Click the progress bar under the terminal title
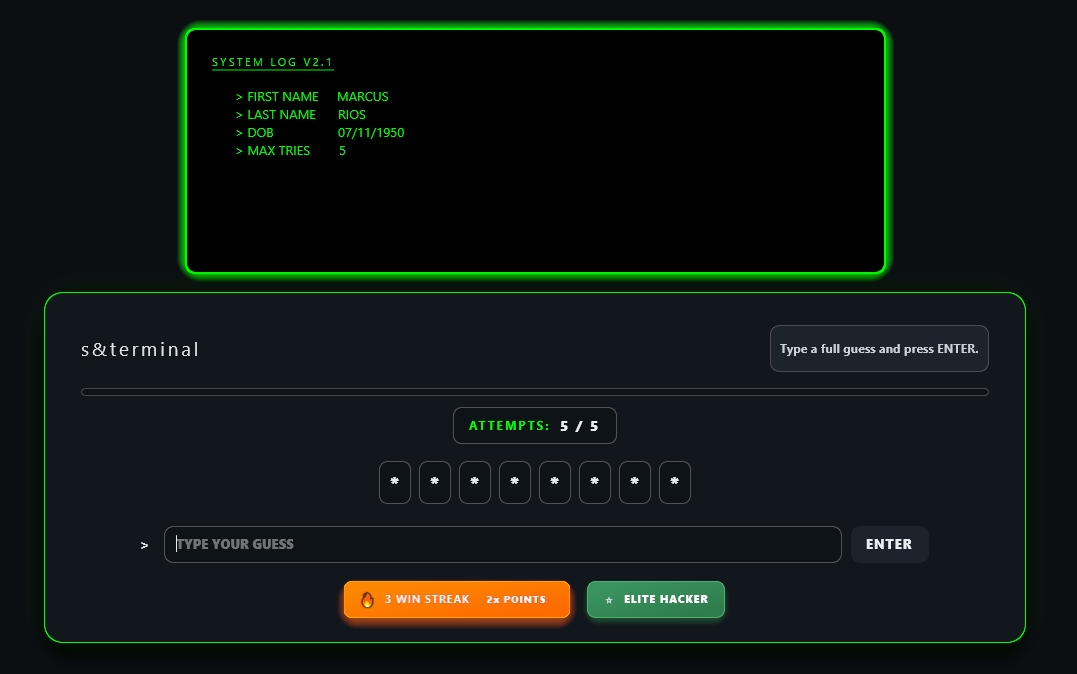 click(x=534, y=392)
